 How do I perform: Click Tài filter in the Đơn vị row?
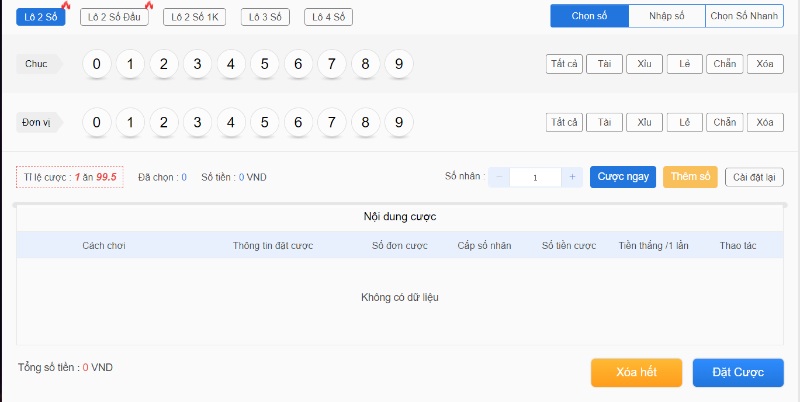point(604,123)
